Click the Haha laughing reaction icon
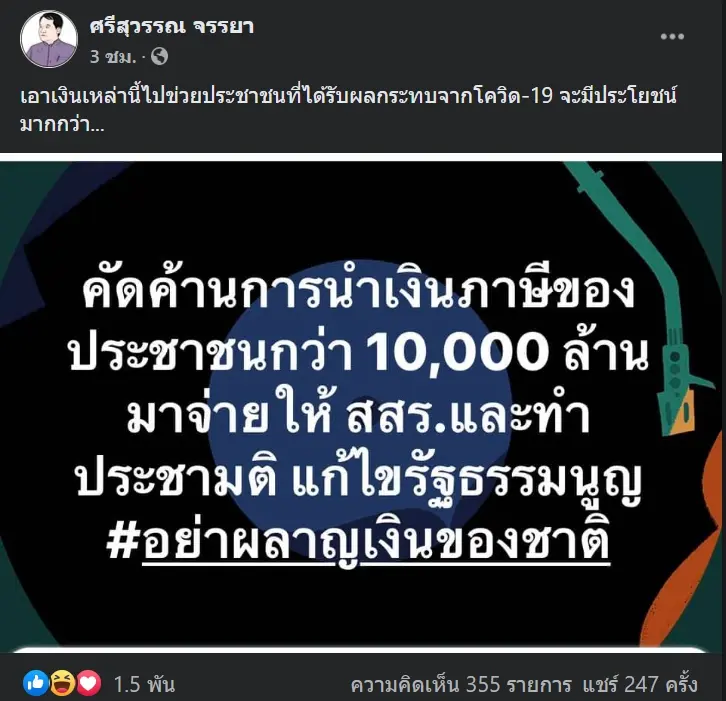This screenshot has height=701, width=726. tap(63, 683)
